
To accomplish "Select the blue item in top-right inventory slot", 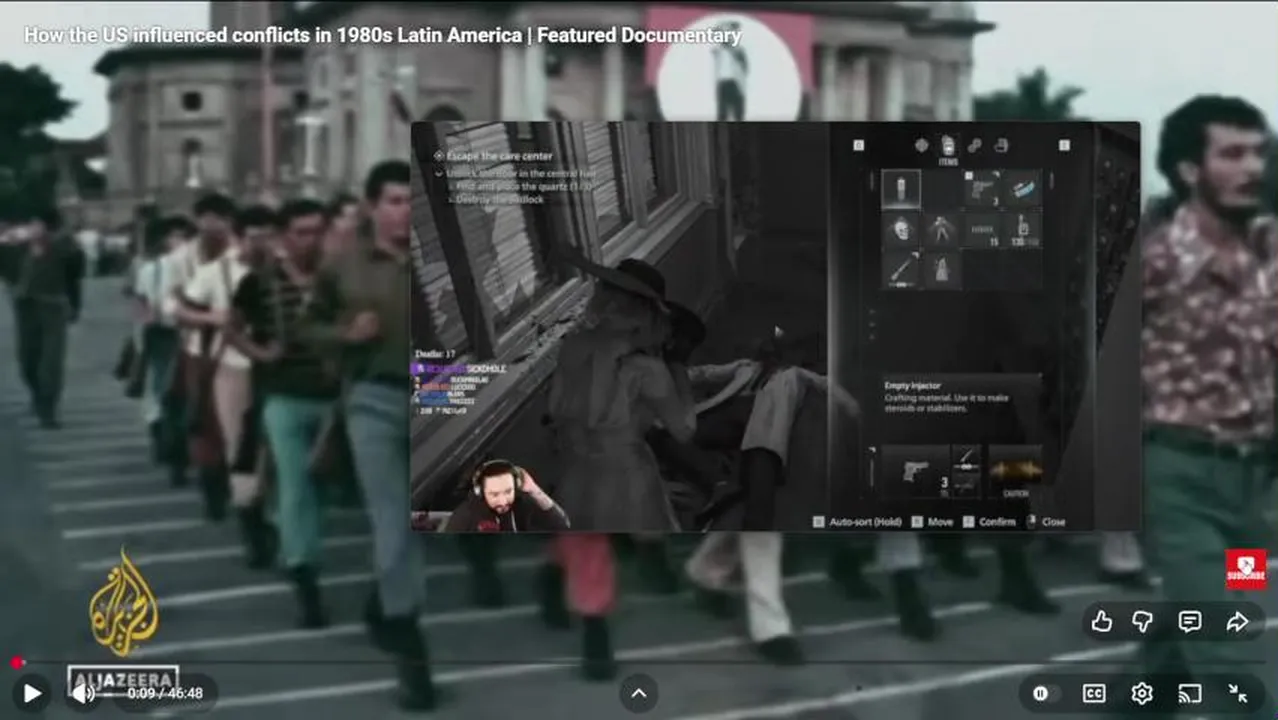I will [x=1023, y=188].
